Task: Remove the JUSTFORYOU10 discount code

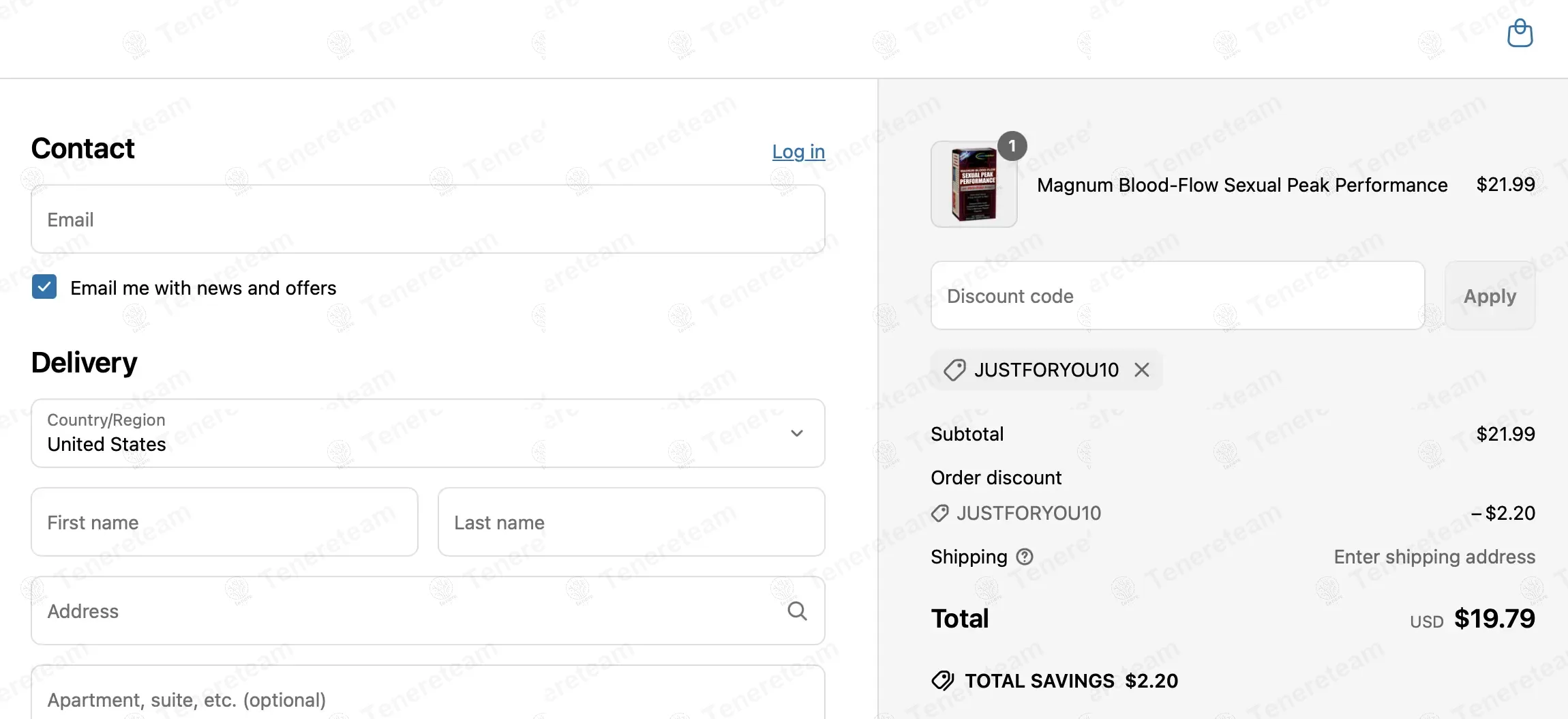Action: point(1142,370)
